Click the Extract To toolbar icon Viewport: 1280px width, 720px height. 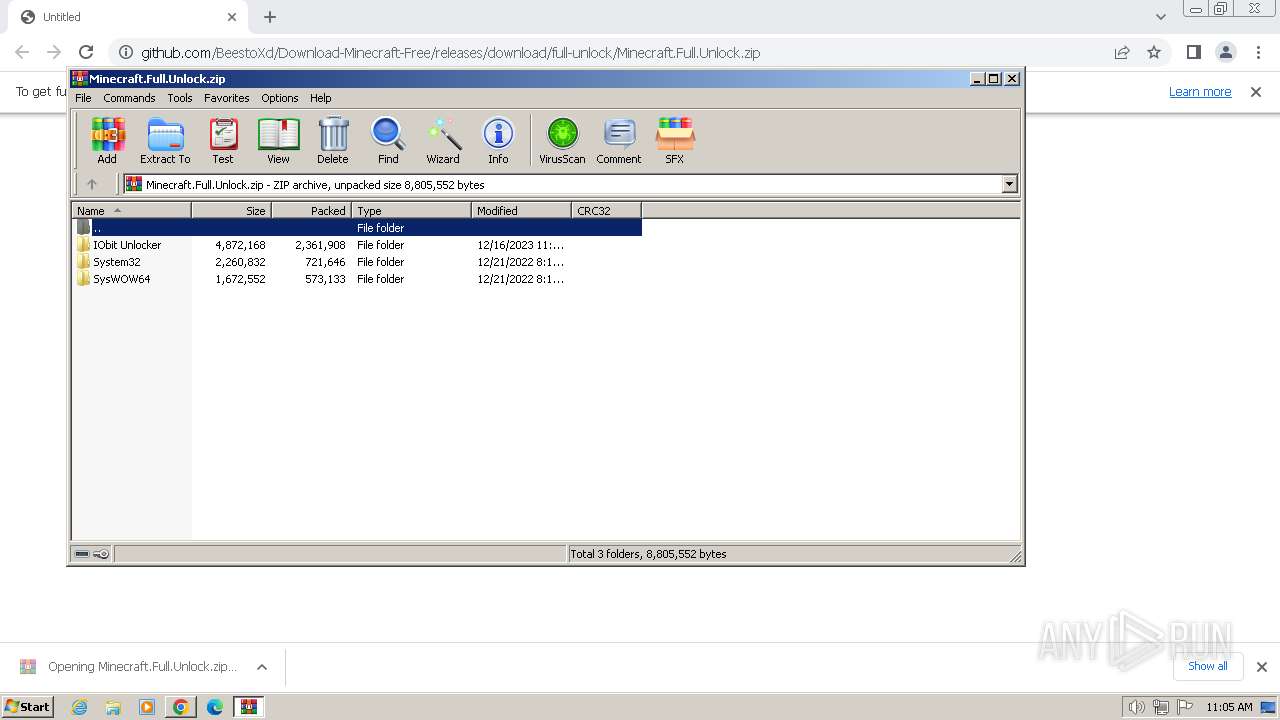pyautogui.click(x=165, y=141)
